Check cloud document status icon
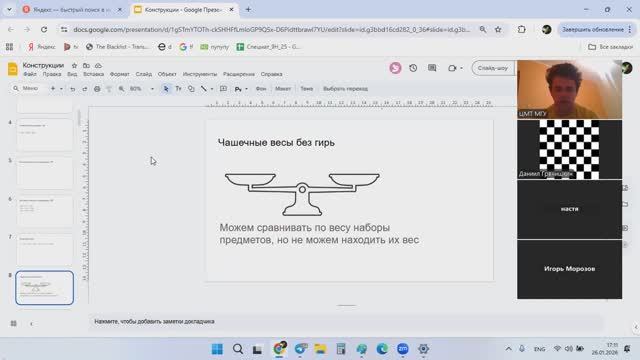Viewport: 640px width, 360px height. tap(98, 65)
